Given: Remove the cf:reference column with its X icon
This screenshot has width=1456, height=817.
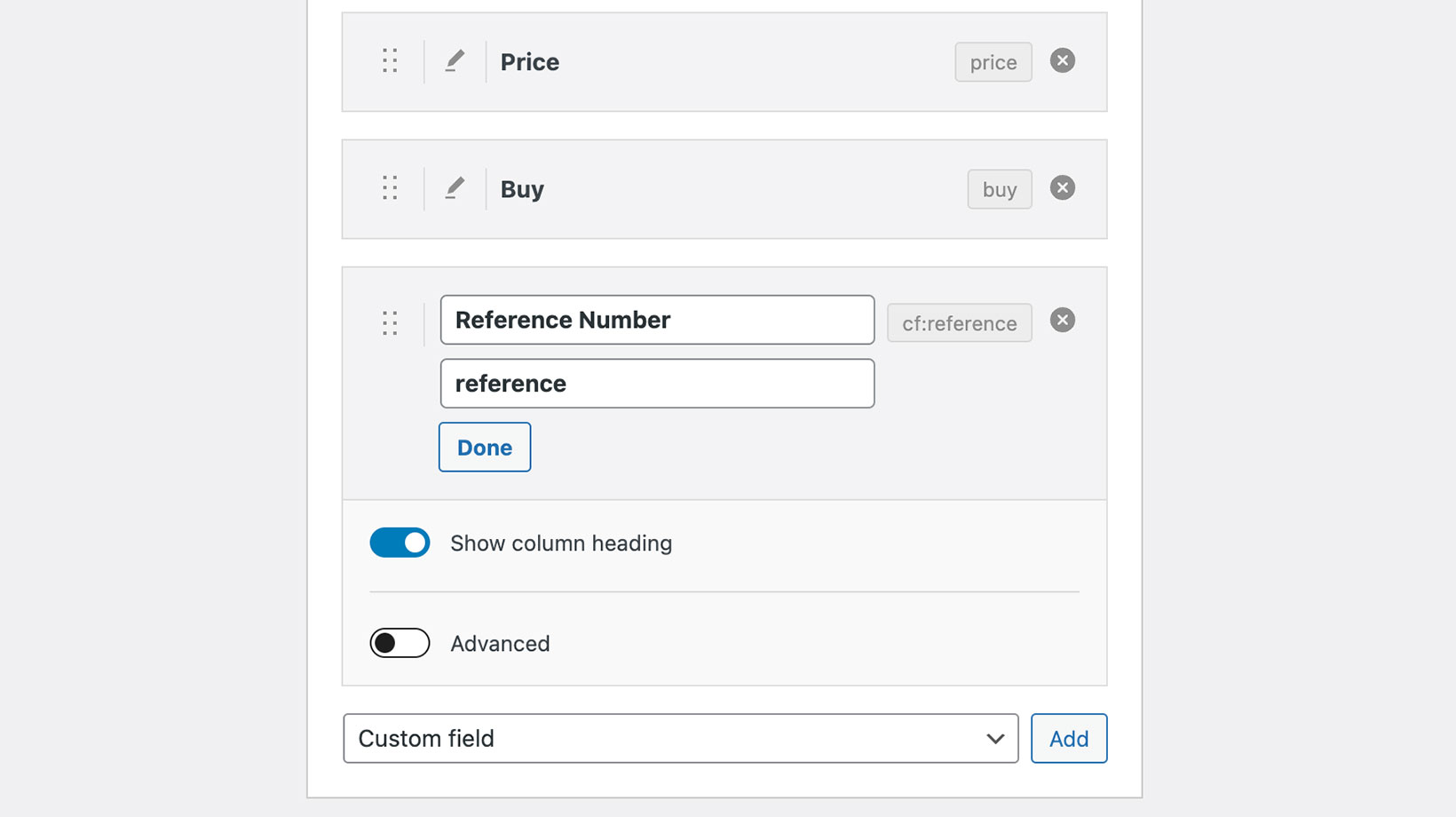Looking at the screenshot, I should [x=1062, y=320].
